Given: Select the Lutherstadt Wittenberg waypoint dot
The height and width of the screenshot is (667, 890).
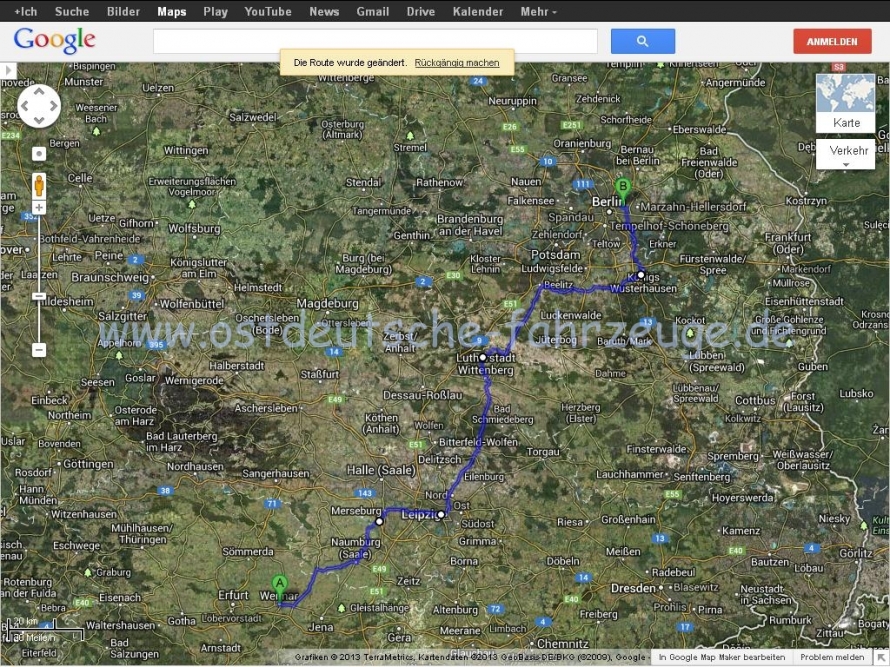Looking at the screenshot, I should (482, 358).
